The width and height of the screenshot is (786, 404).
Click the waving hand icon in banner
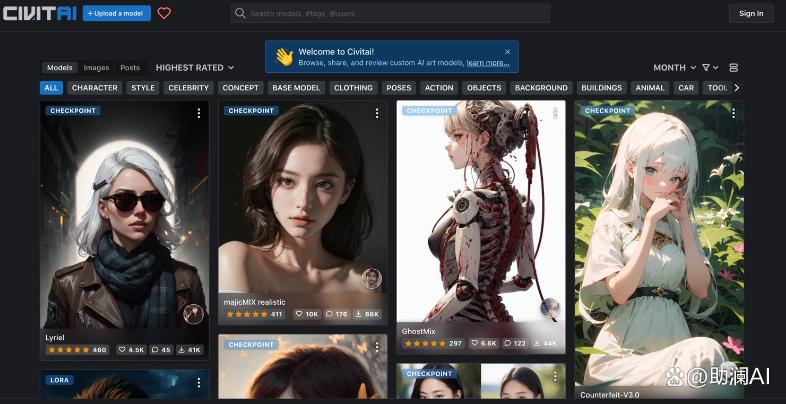[x=284, y=57]
